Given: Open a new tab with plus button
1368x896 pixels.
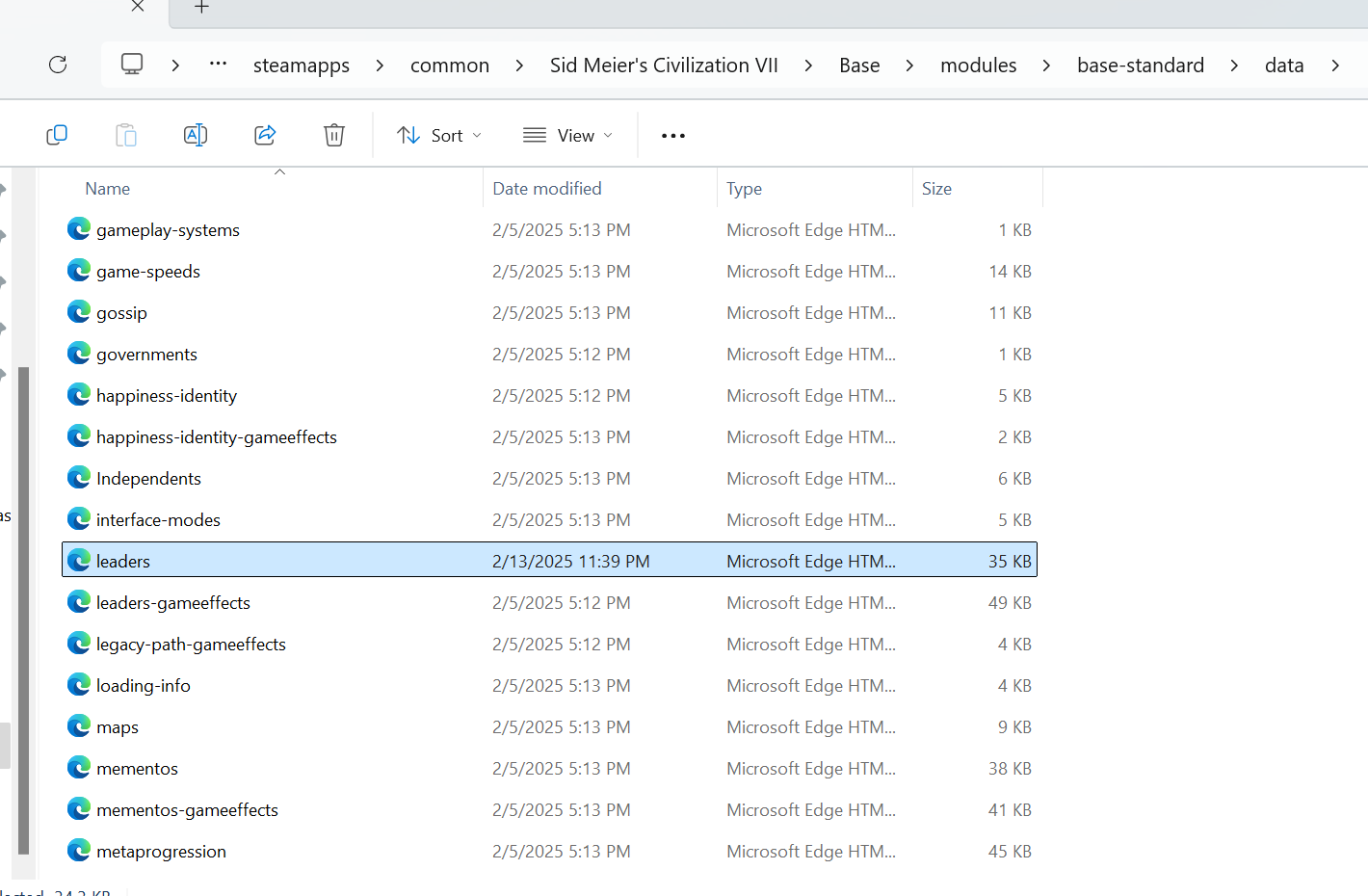Looking at the screenshot, I should tap(201, 8).
